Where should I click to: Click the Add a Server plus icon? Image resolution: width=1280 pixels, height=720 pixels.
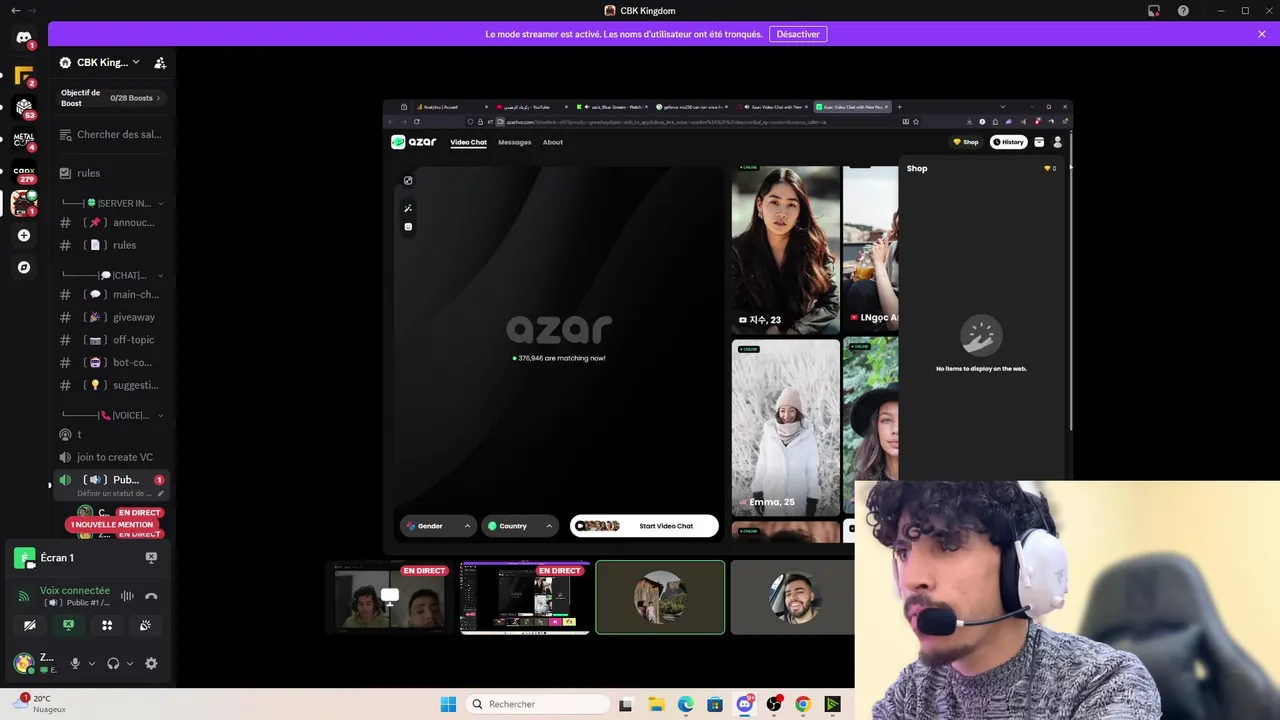click(24, 235)
